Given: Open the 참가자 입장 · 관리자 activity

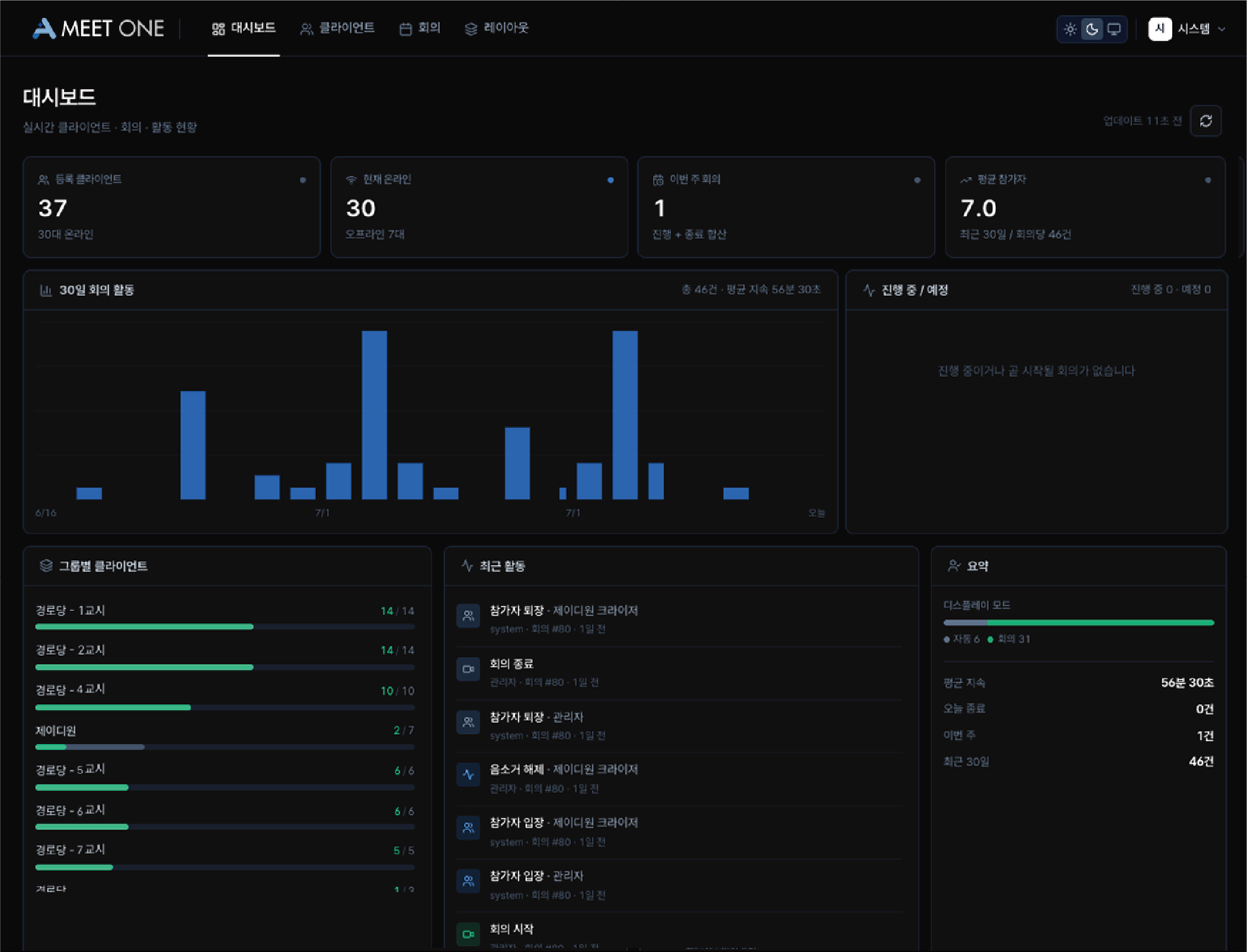Looking at the screenshot, I should click(x=679, y=885).
